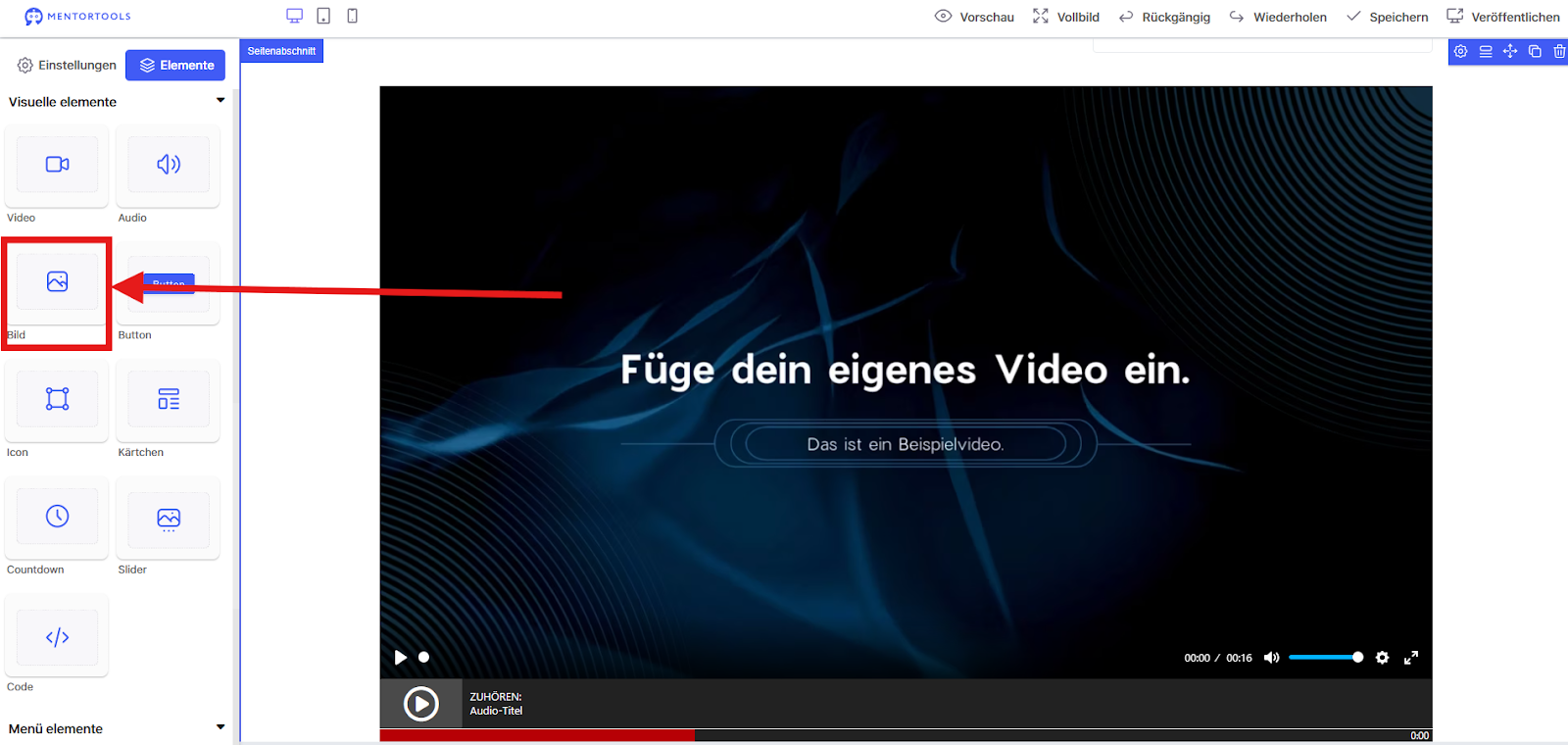Click the red audio progress bar
The width and height of the screenshot is (1568, 745).
pyautogui.click(x=537, y=734)
